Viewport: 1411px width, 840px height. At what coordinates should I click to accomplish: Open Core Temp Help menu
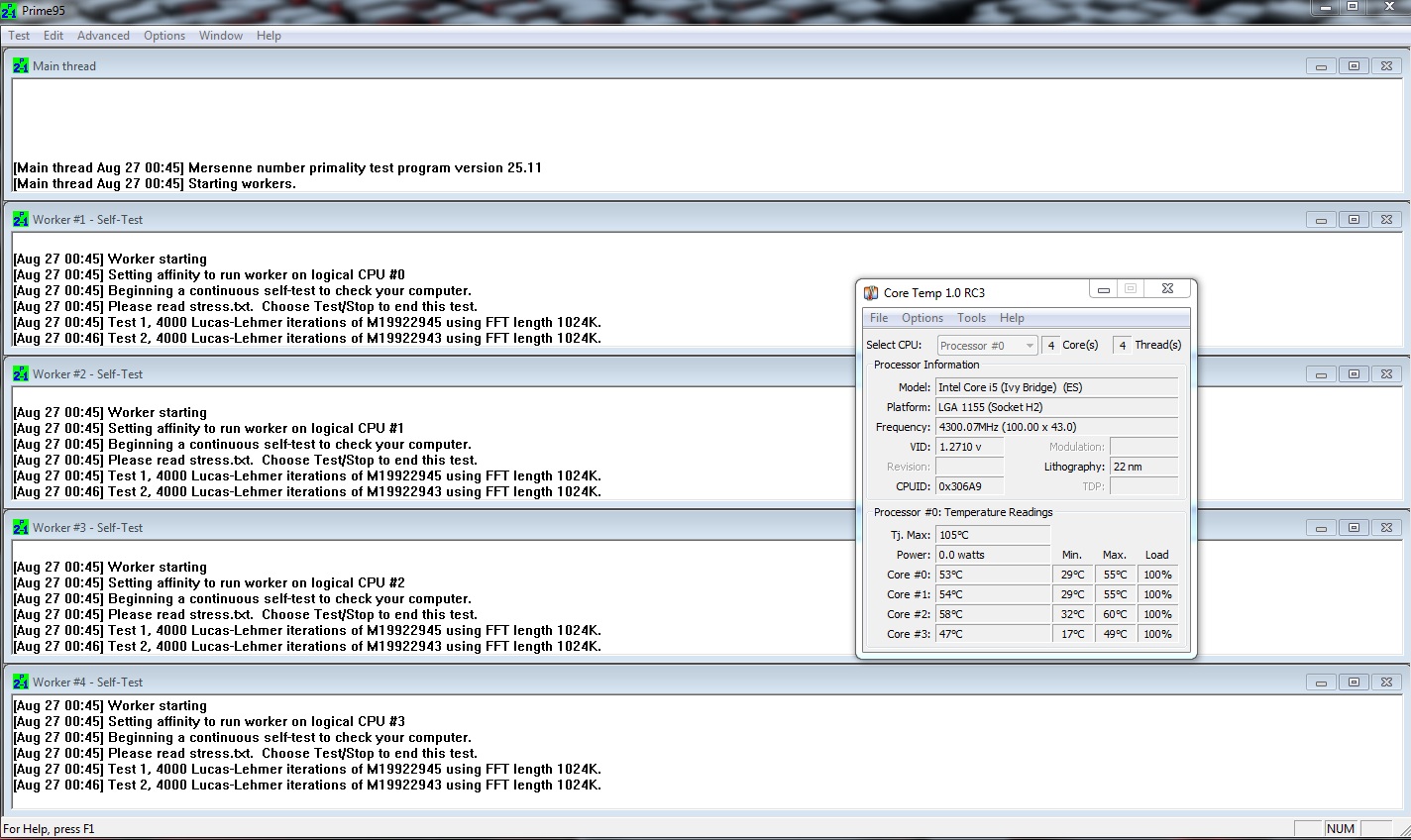1012,318
